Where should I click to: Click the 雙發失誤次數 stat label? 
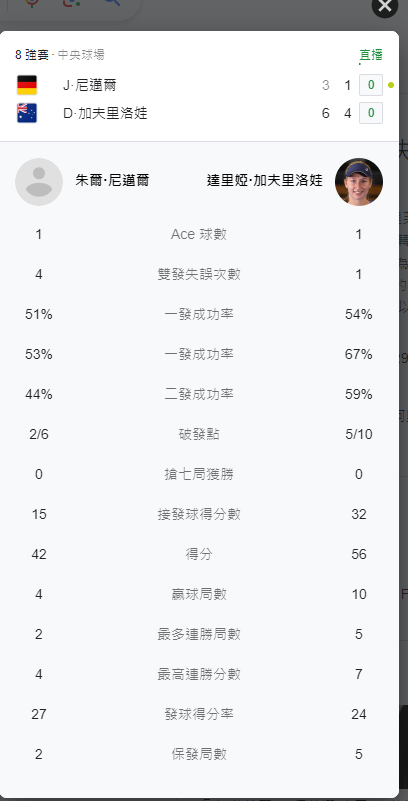coord(199,275)
